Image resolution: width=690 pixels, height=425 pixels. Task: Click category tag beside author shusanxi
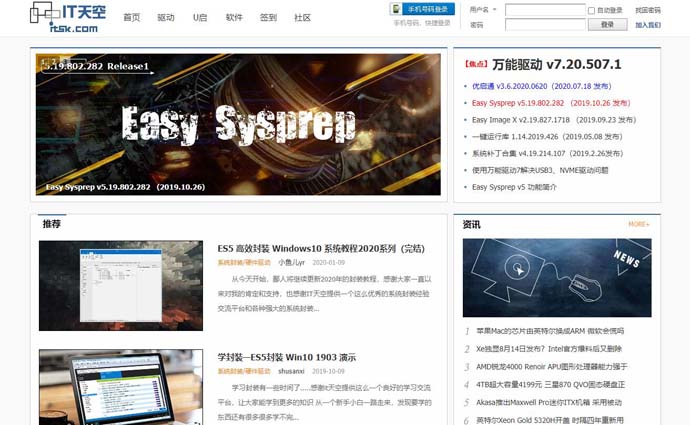pyautogui.click(x=244, y=371)
